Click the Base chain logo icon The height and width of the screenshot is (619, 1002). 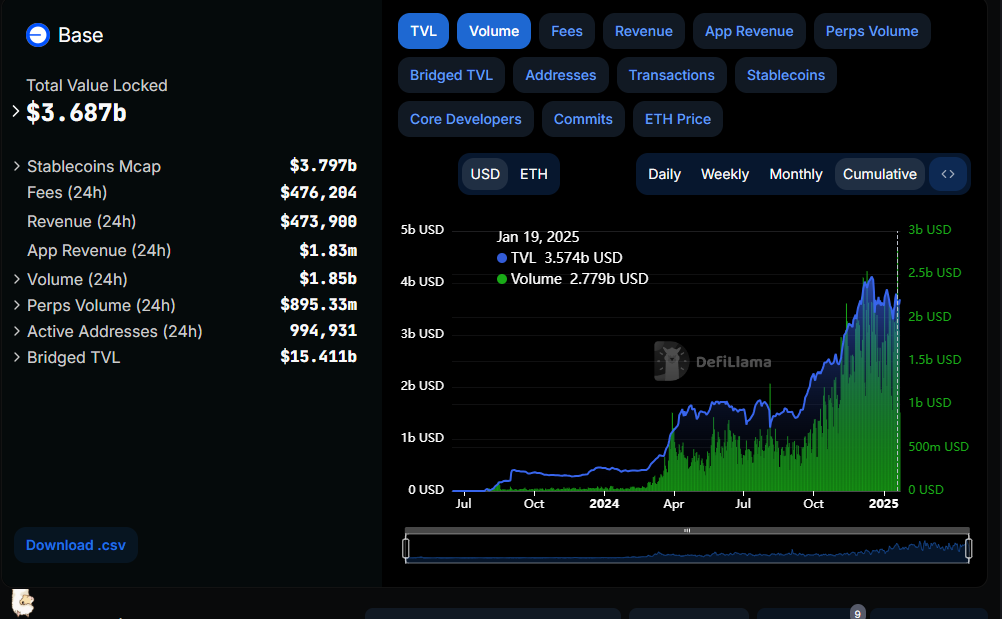coord(38,35)
